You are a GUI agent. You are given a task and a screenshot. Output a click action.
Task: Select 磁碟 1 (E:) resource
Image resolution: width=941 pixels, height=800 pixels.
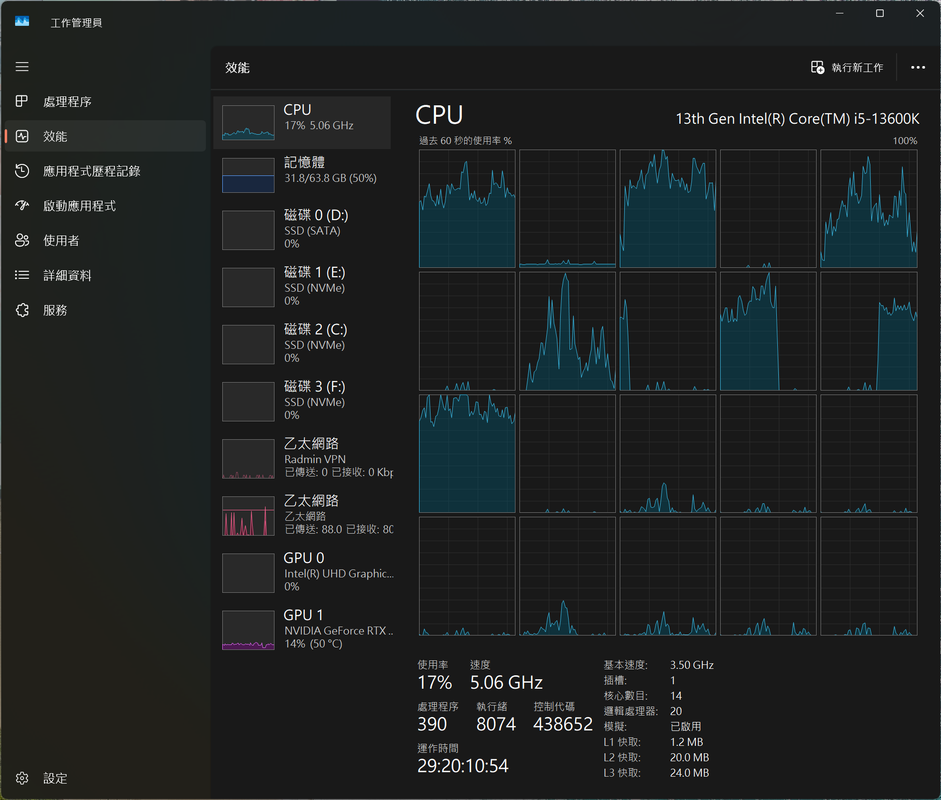302,287
